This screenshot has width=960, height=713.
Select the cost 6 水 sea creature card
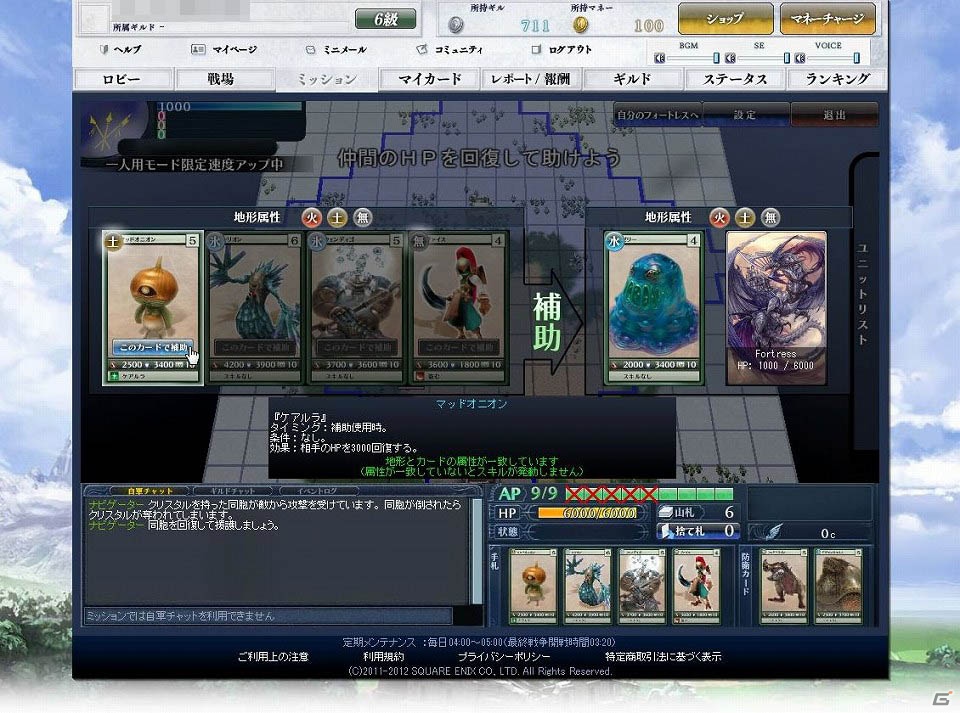tap(255, 308)
